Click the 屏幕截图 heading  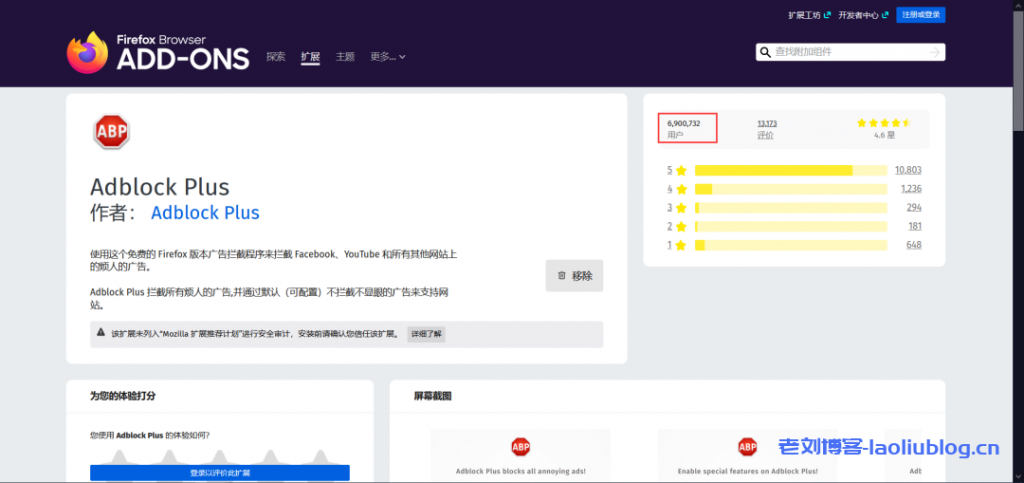click(x=432, y=396)
